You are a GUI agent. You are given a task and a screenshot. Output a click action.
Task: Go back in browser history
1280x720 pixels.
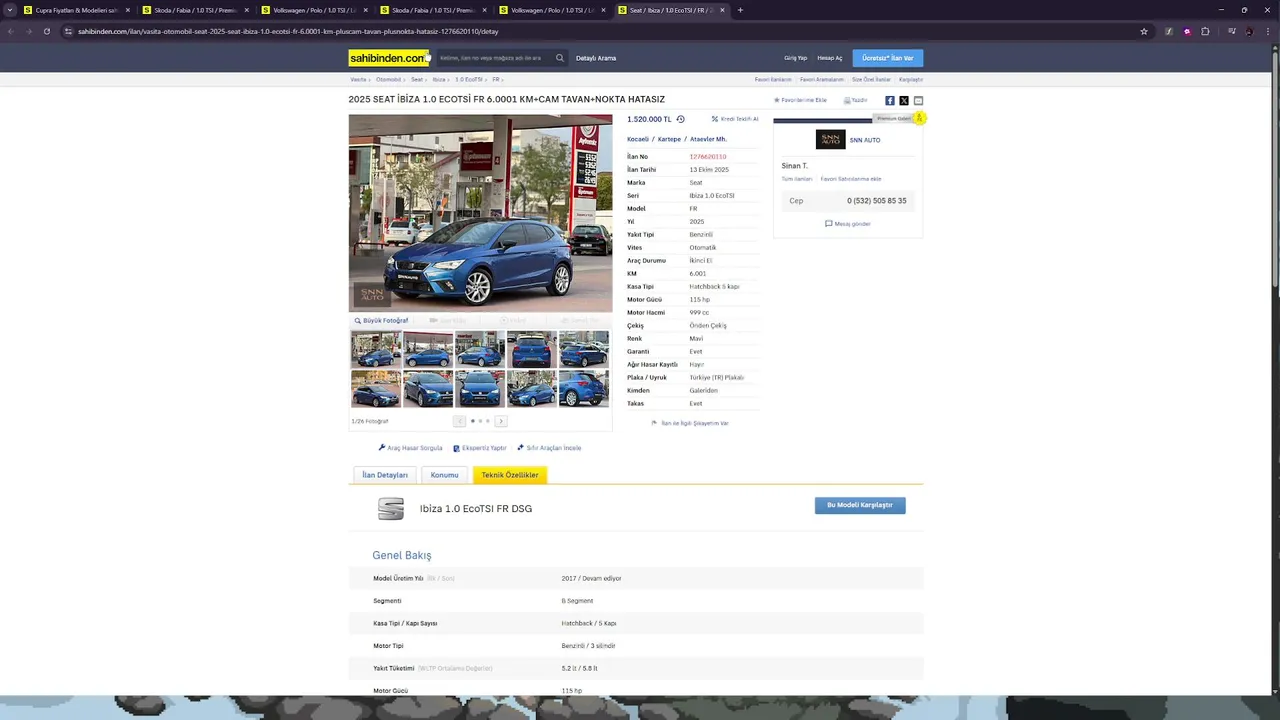pos(10,31)
